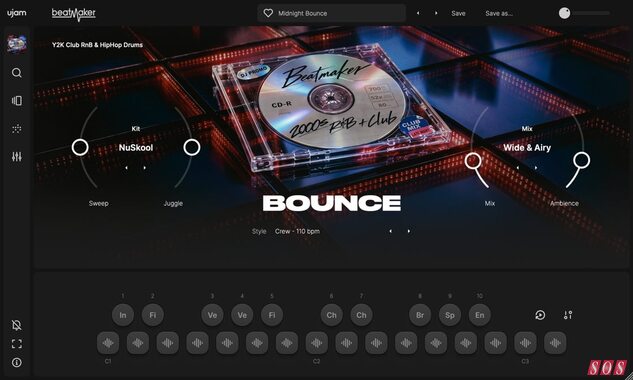The width and height of the screenshot is (633, 380).
Task: Select next mix arrow under Wide & Airy
Action: click(536, 168)
